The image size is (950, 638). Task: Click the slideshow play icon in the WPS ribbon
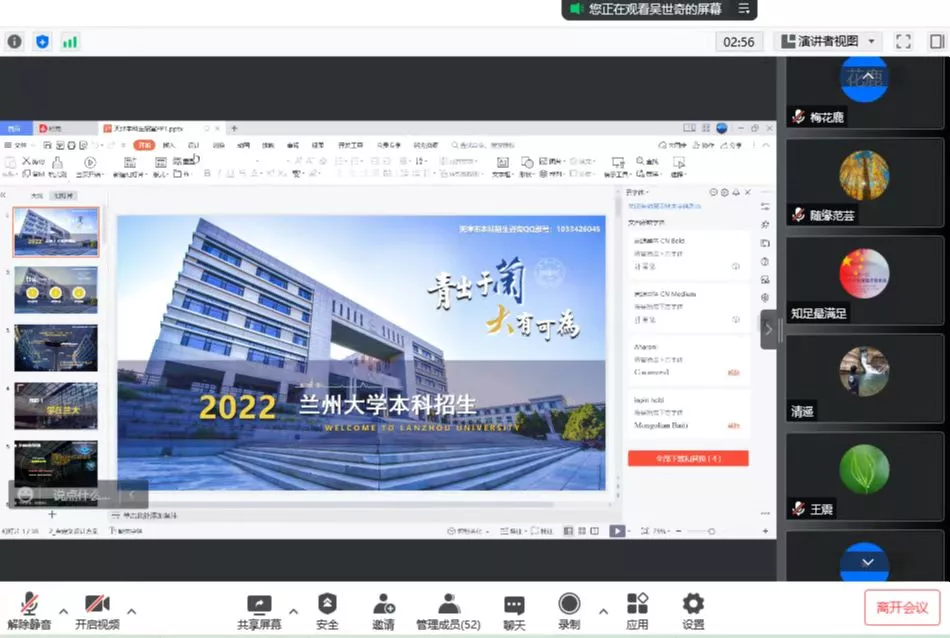[x=90, y=162]
